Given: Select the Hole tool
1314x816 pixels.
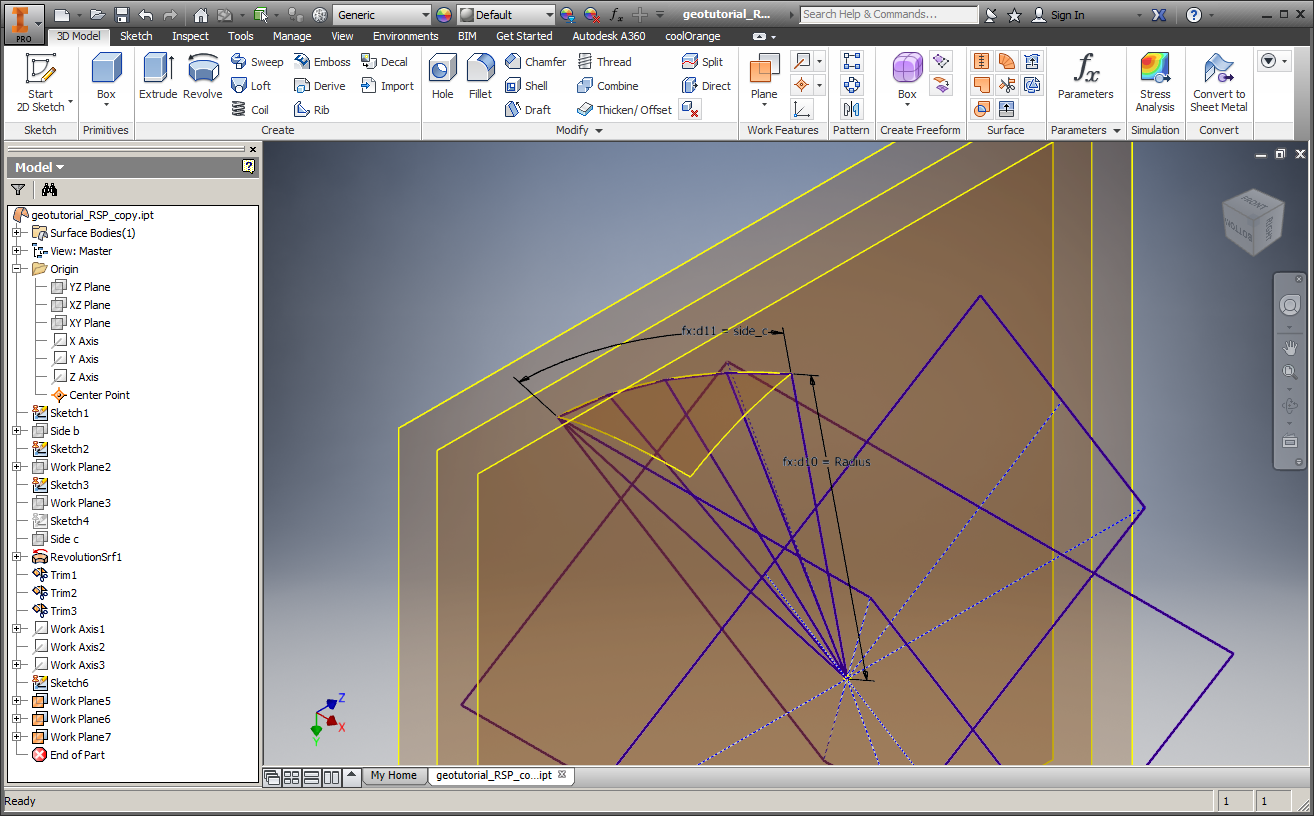Looking at the screenshot, I should [443, 78].
